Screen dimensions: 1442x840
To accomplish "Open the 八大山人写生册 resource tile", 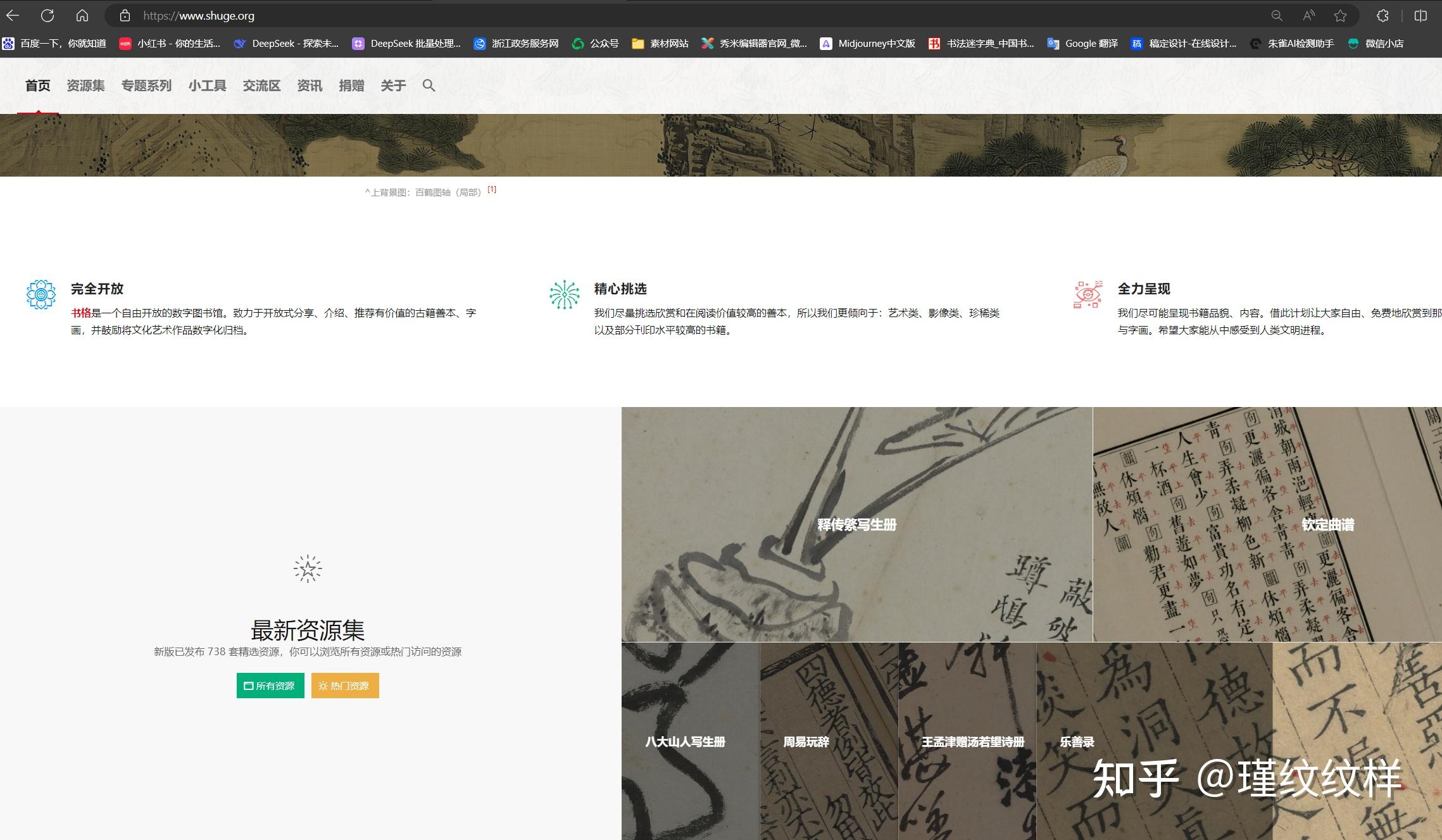I will tap(691, 741).
